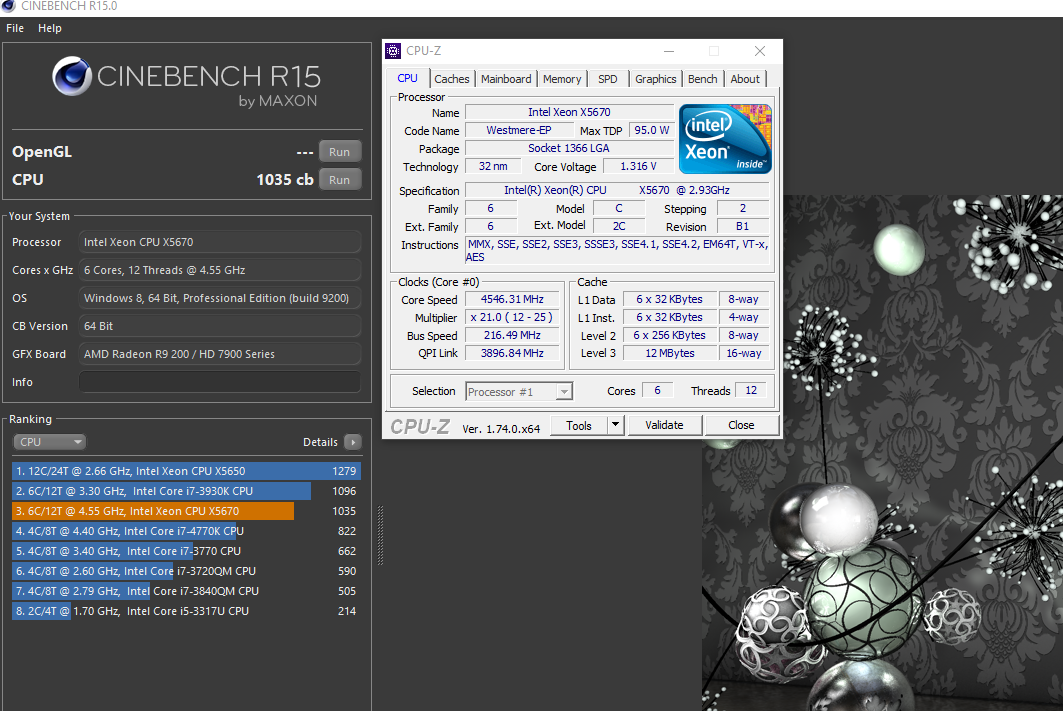The image size is (1063, 711).
Task: Select ranking entry Intel Core i7-3720QM
Action: coord(186,571)
